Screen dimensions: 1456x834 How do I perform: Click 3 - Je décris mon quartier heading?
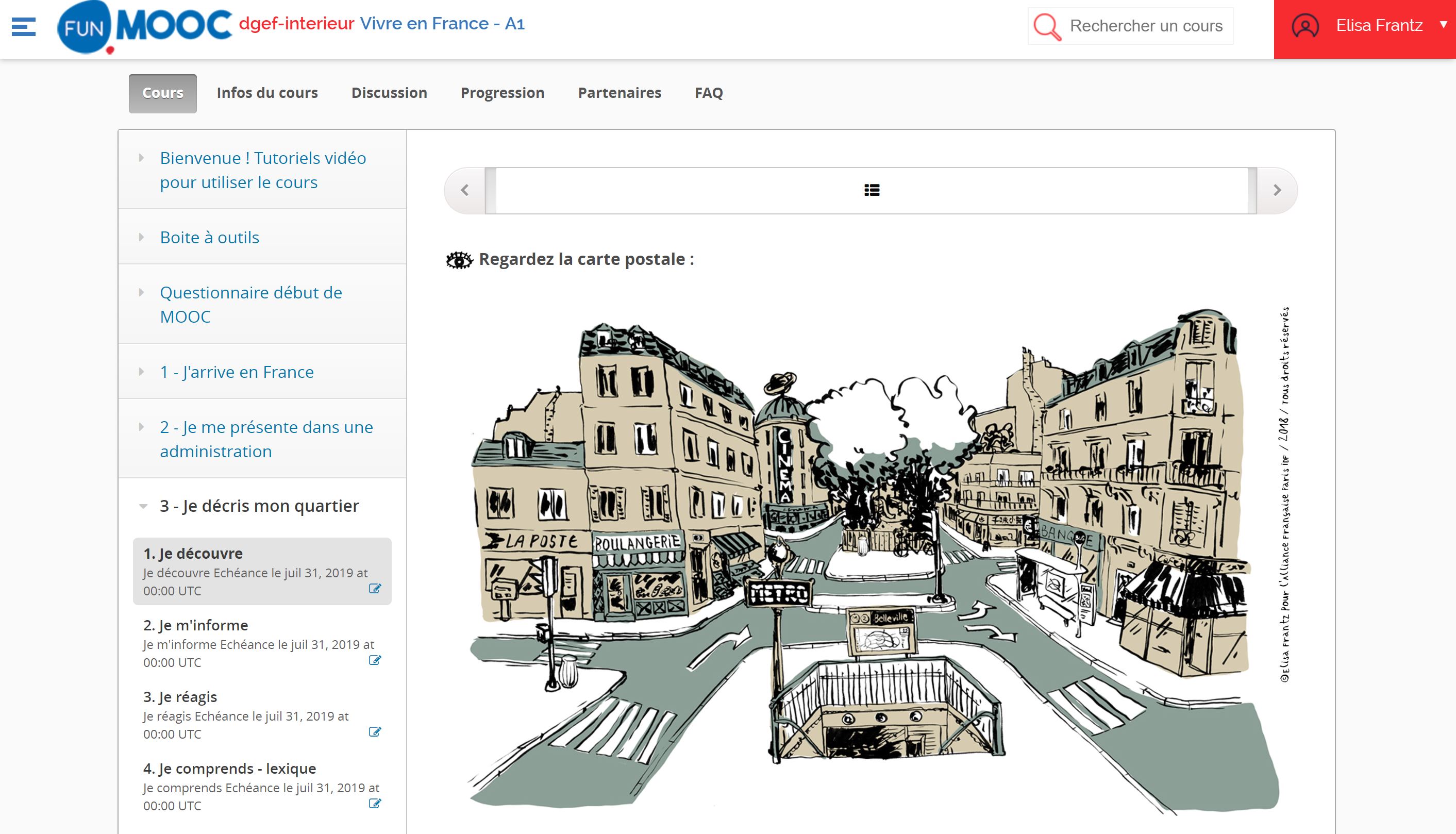(x=259, y=506)
